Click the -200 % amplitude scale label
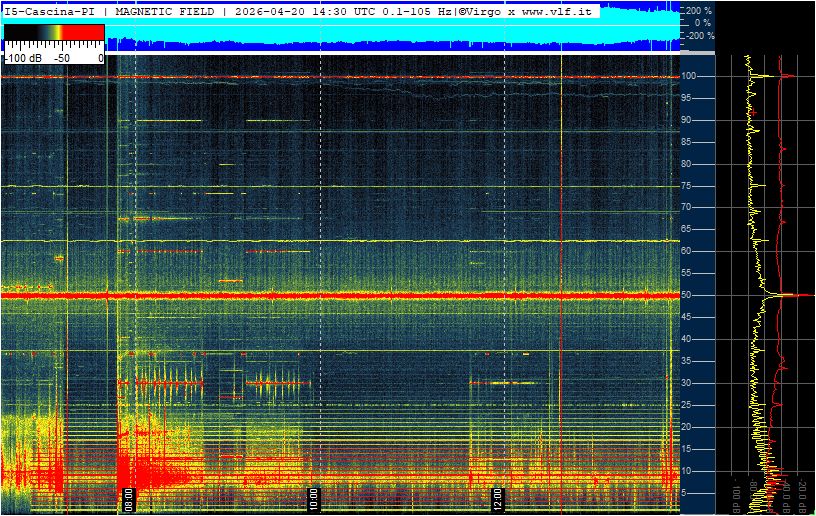 coord(699,36)
